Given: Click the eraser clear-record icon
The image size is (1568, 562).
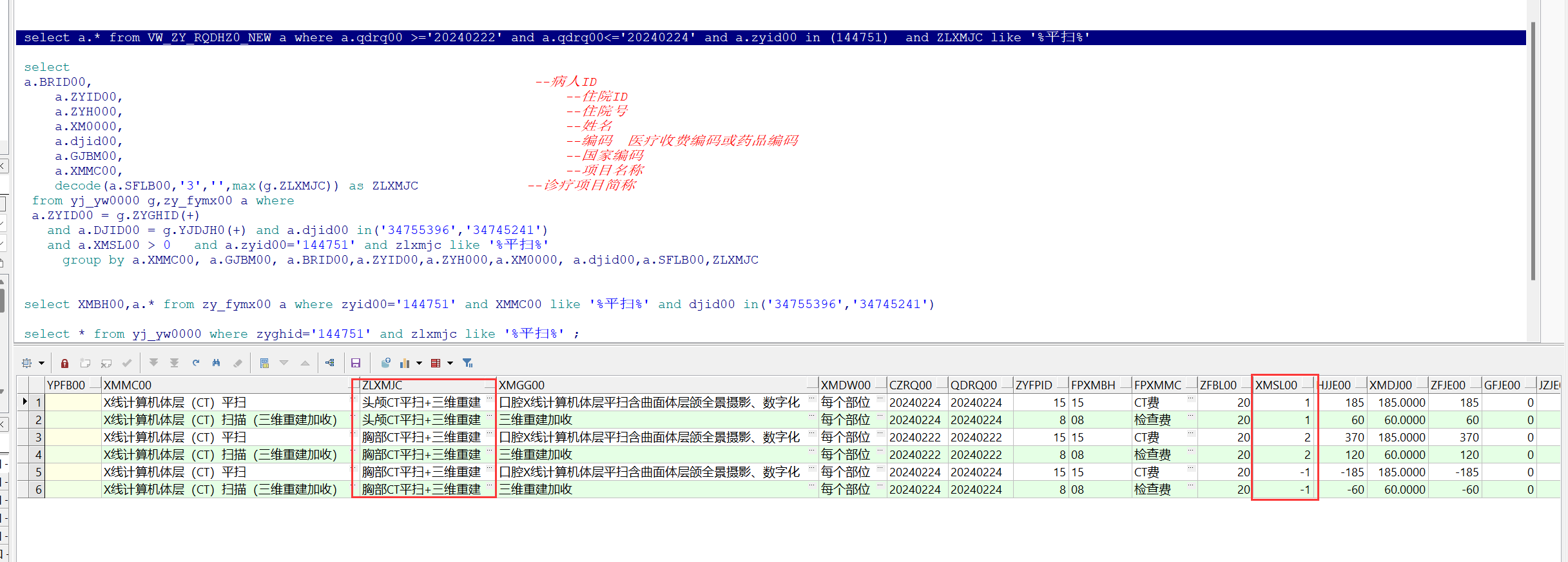Looking at the screenshot, I should (238, 363).
